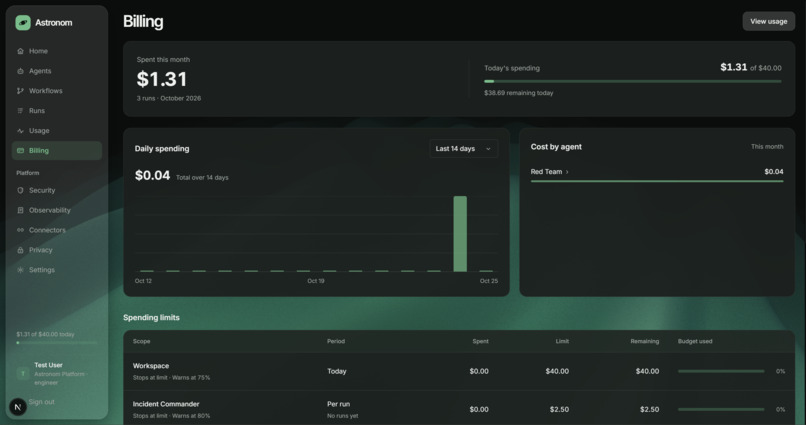Screen dimensions: 806x425
Task: Click the Spent column header
Action: (x=481, y=341)
